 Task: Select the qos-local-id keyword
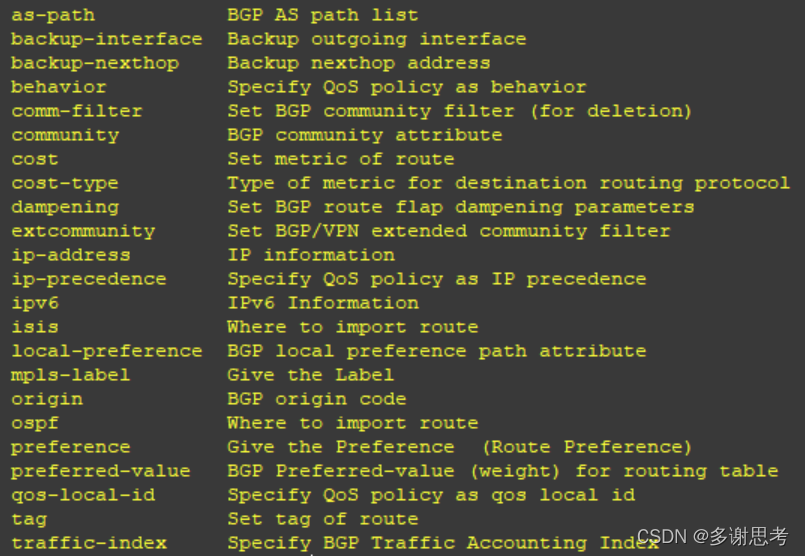(x=83, y=495)
